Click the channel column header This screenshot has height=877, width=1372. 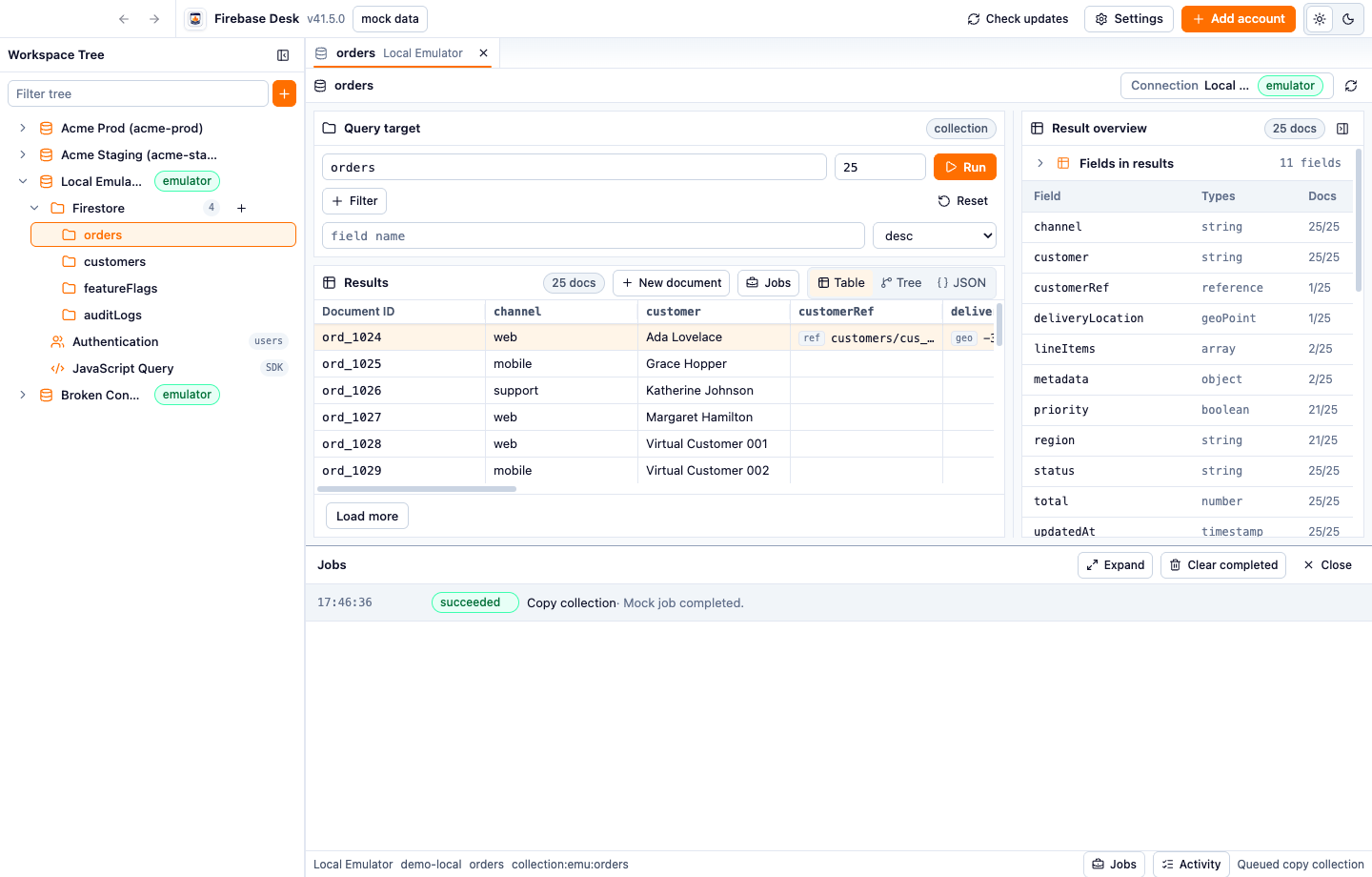click(x=562, y=312)
